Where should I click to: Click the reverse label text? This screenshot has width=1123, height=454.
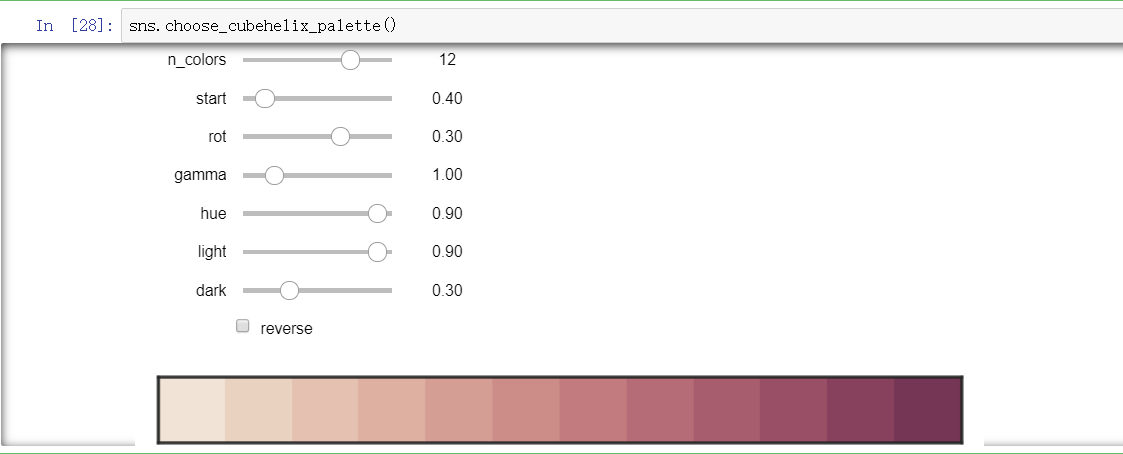point(286,329)
